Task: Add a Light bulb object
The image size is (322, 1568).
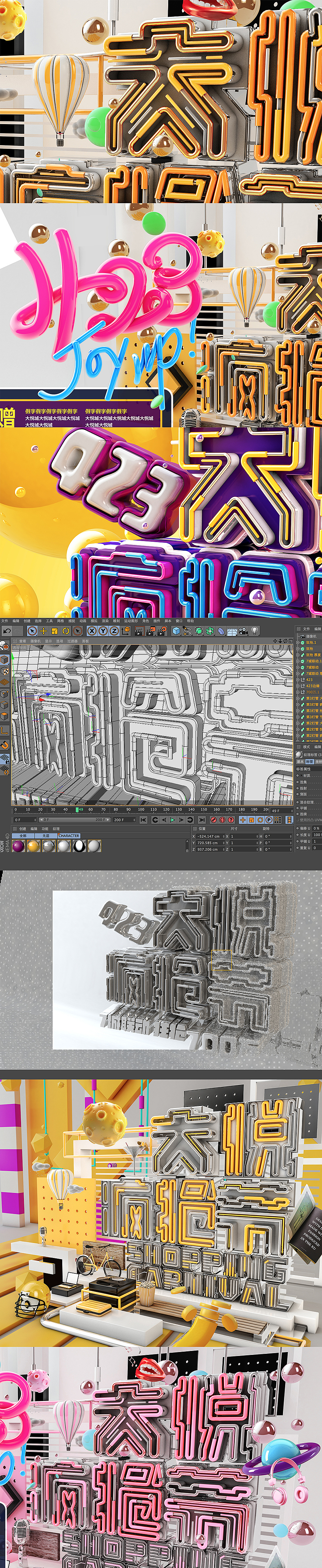Action: 254,631
